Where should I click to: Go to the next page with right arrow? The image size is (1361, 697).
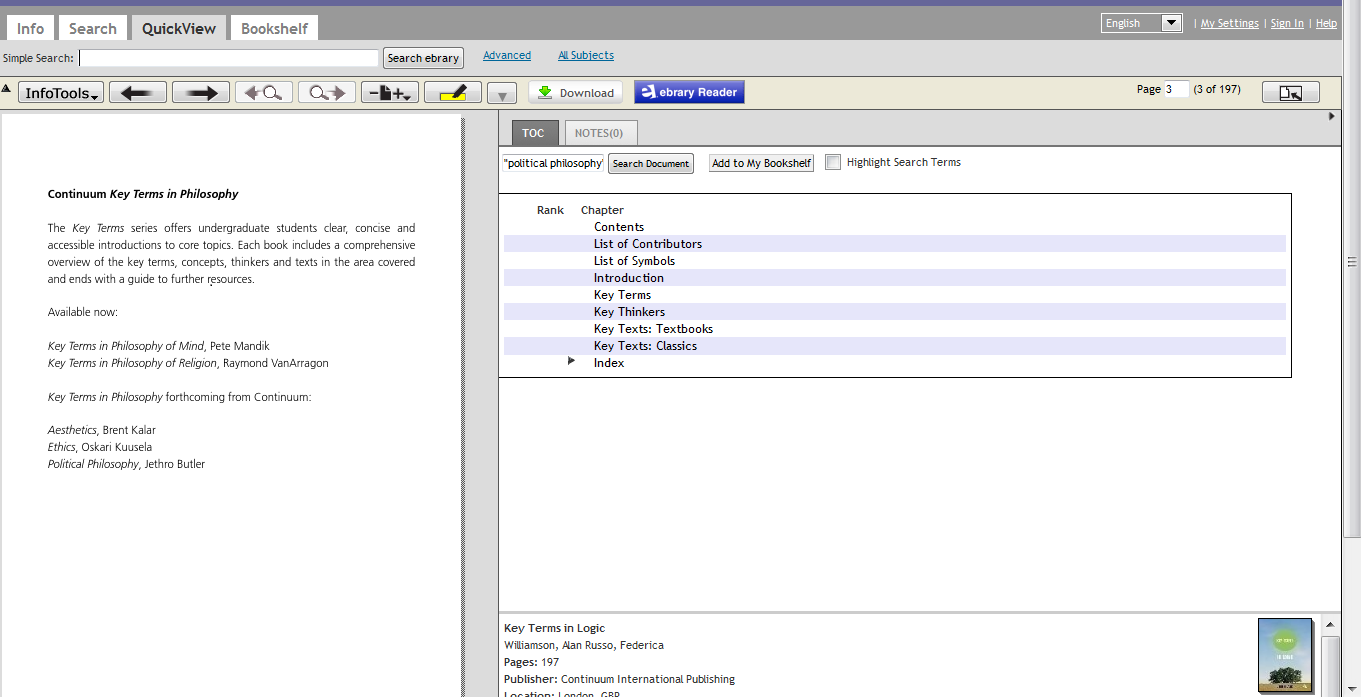[201, 93]
